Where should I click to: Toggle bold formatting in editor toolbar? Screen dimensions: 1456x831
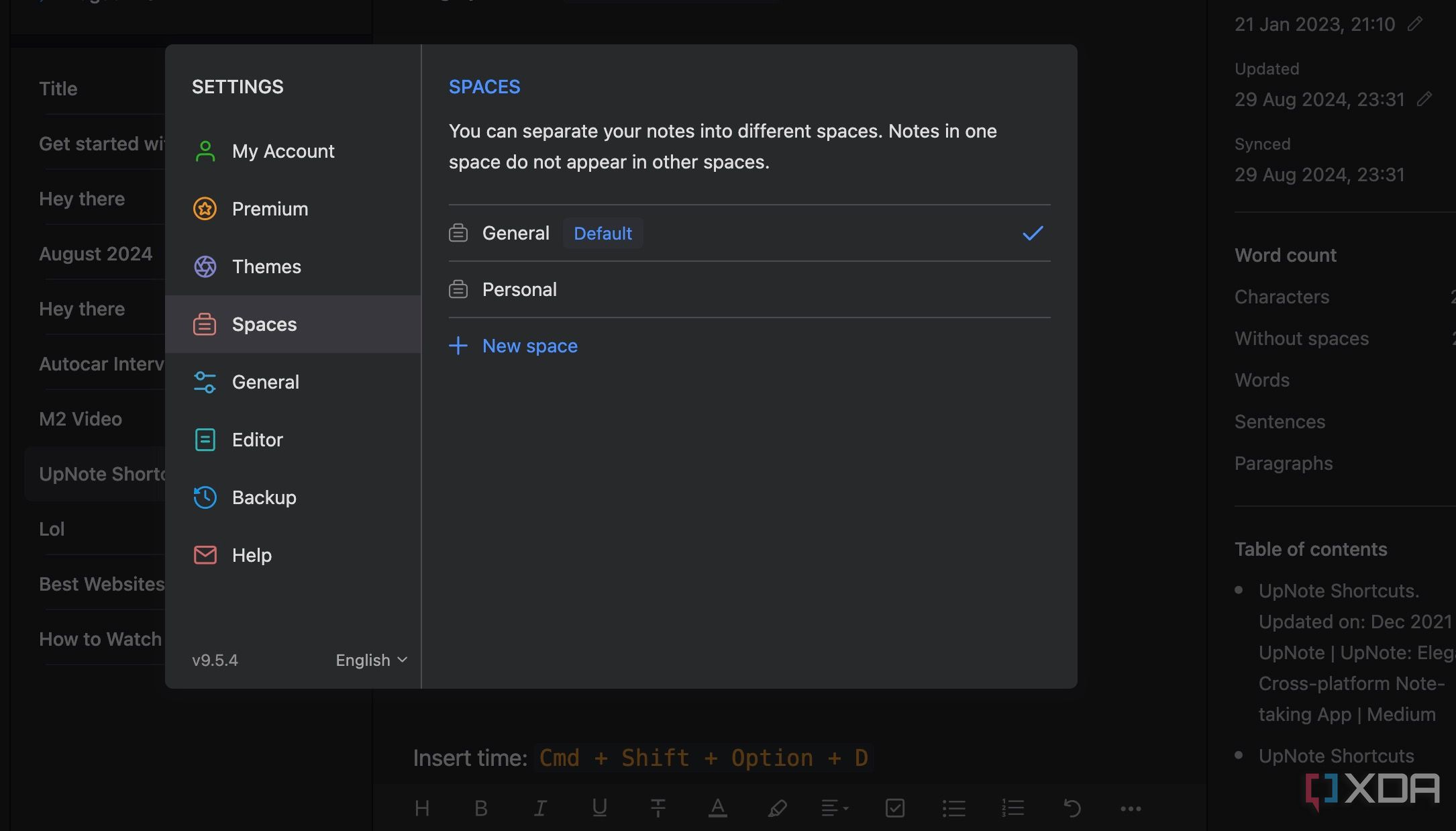coord(481,808)
